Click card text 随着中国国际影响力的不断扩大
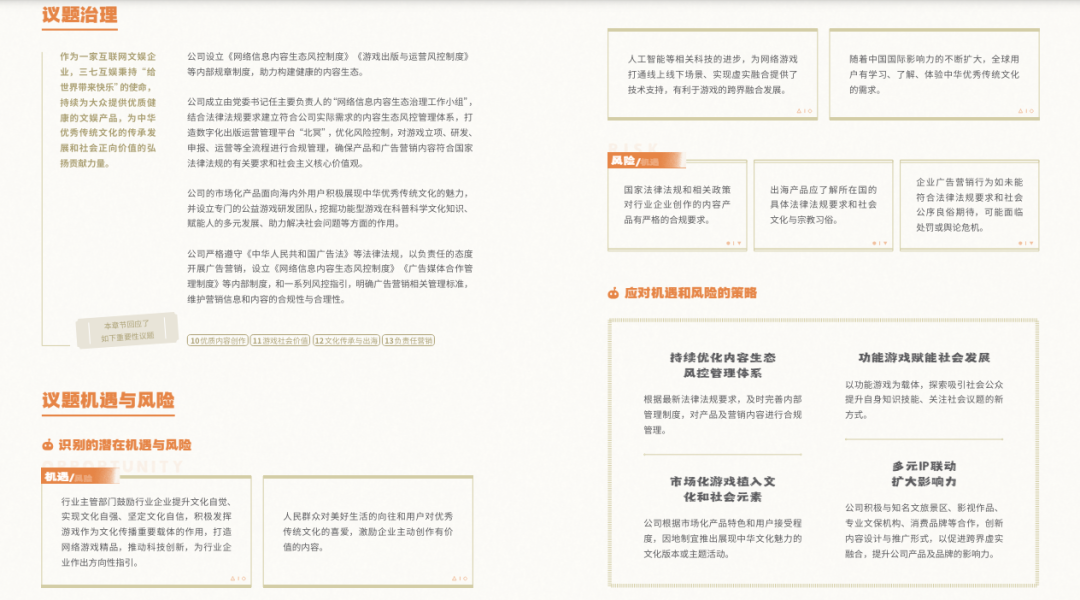Image resolution: width=1080 pixels, height=600 pixels. (934, 74)
